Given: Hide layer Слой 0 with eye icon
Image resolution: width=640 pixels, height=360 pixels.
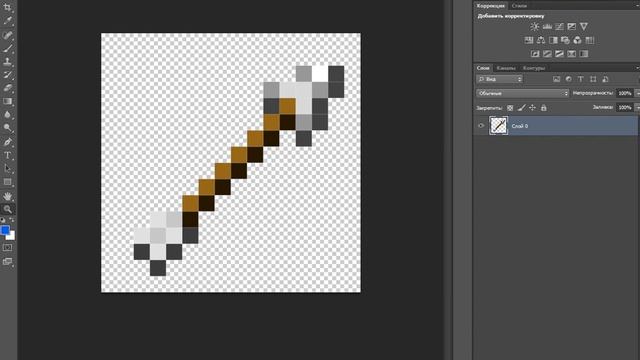Looking at the screenshot, I should click(x=481, y=126).
